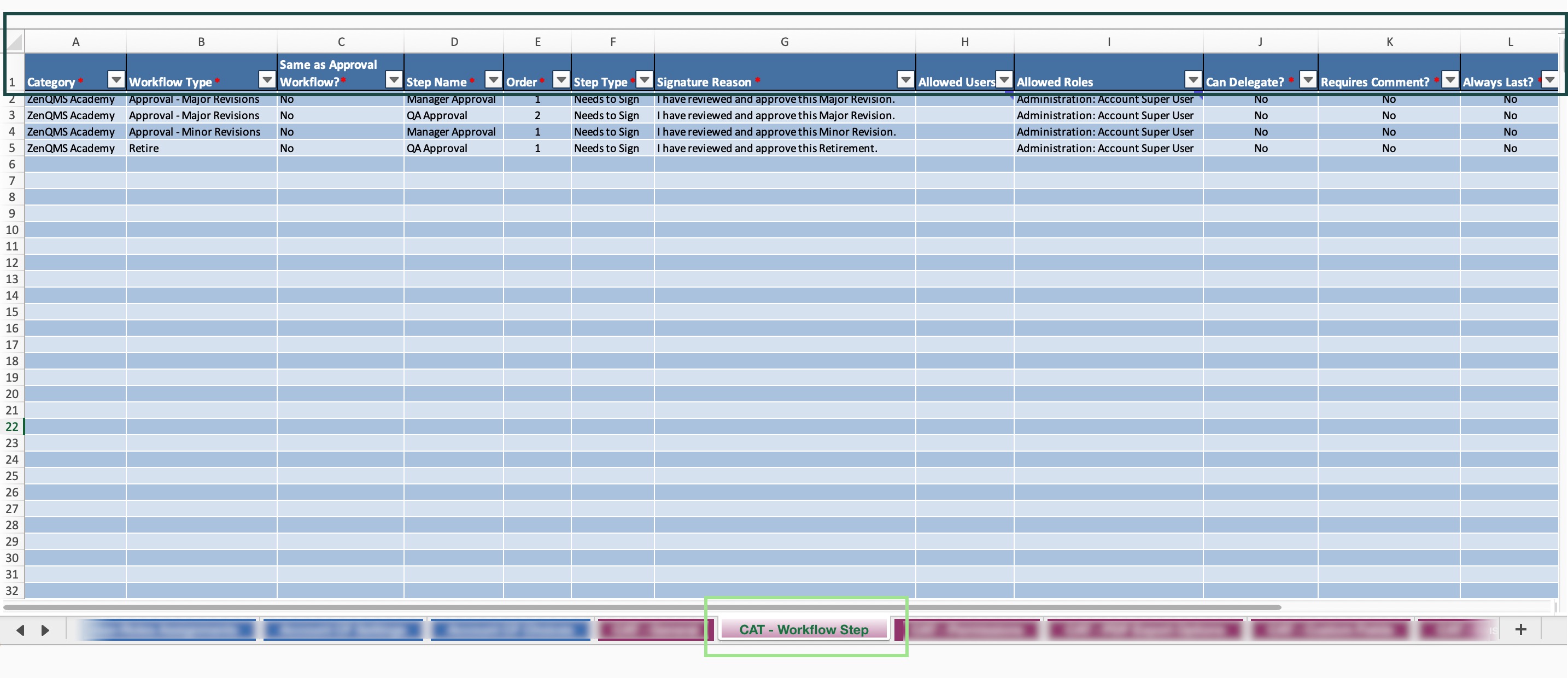Click the 'Needs to Sign' cell in row 5
The image size is (1568, 678).
tap(613, 149)
